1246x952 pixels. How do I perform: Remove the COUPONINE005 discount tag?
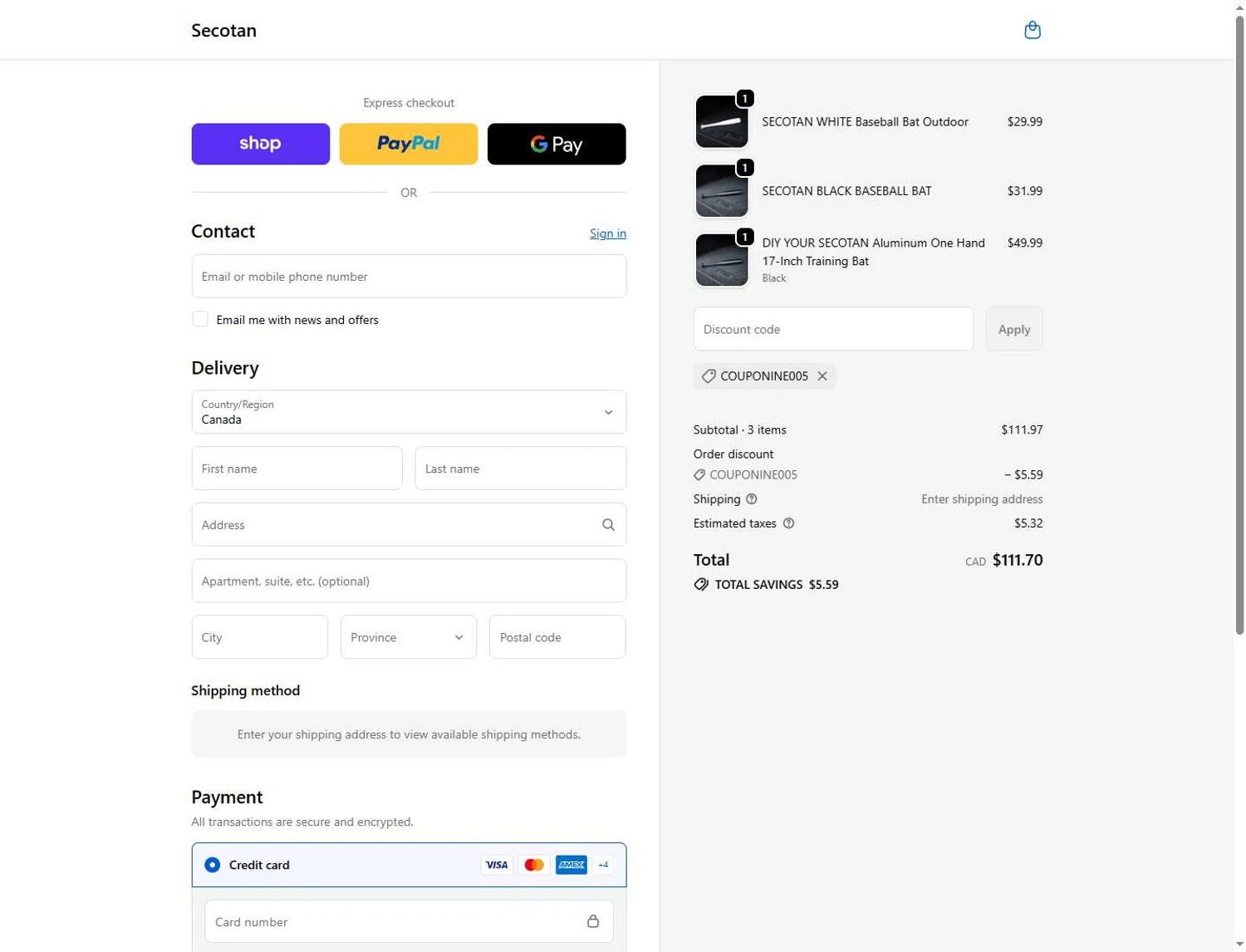822,376
